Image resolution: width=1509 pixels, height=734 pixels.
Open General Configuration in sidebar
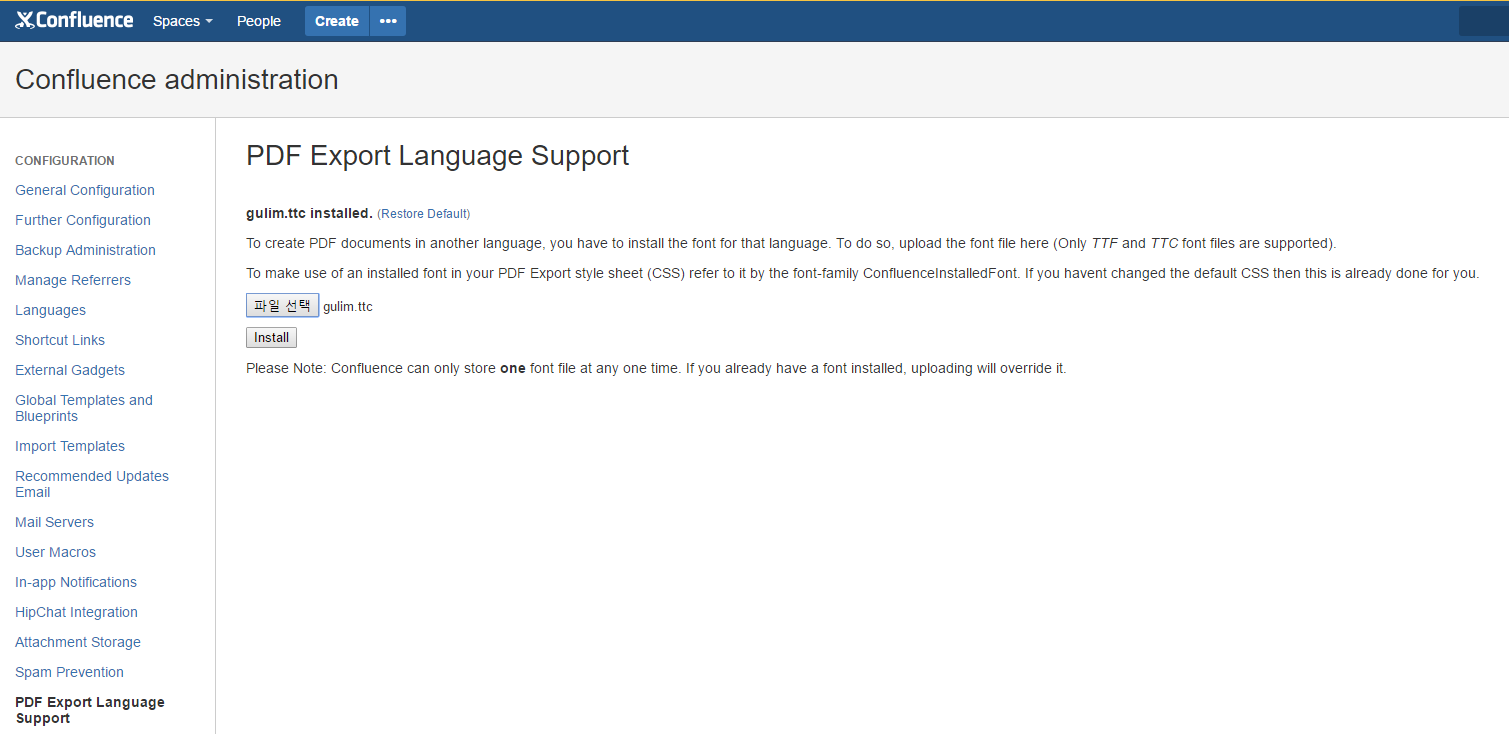(x=85, y=190)
